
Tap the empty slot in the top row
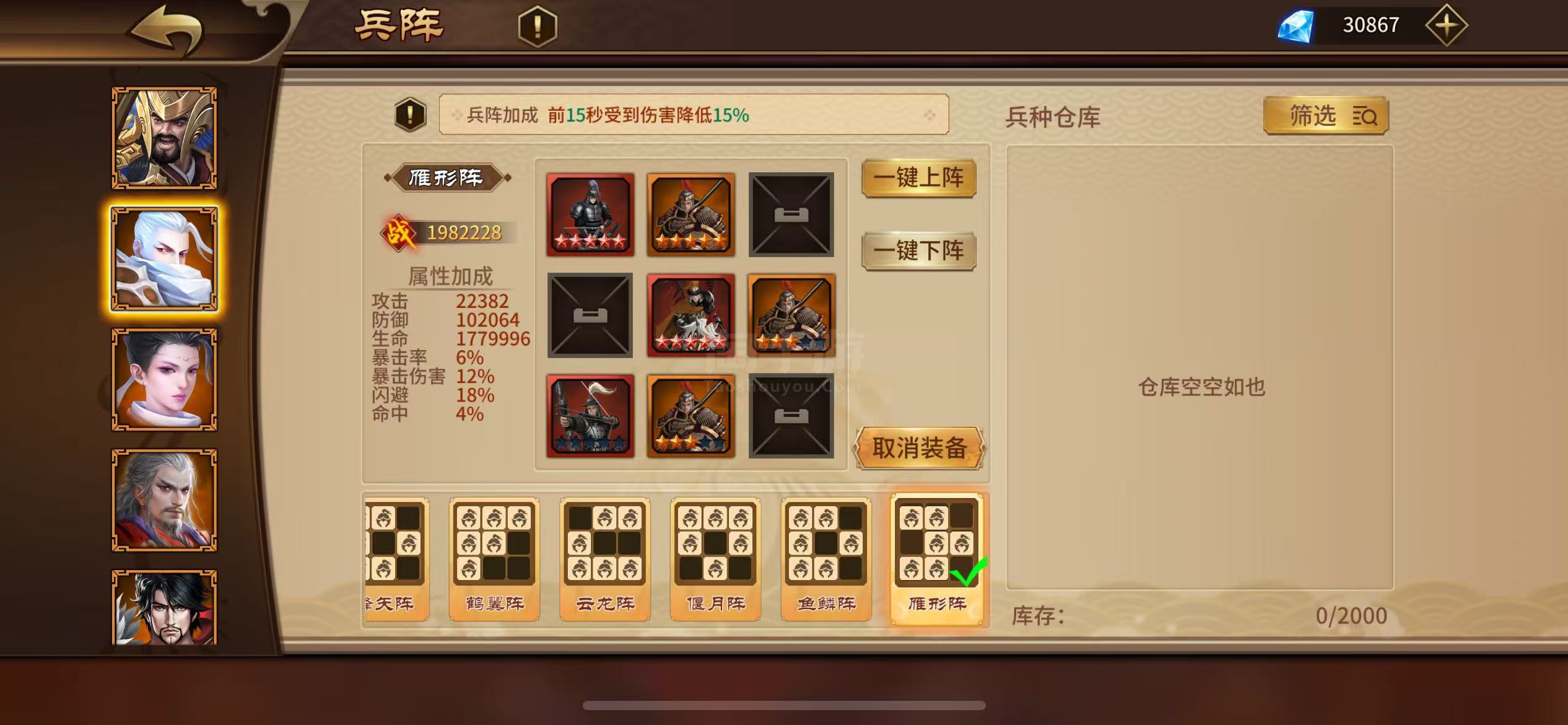click(x=791, y=214)
